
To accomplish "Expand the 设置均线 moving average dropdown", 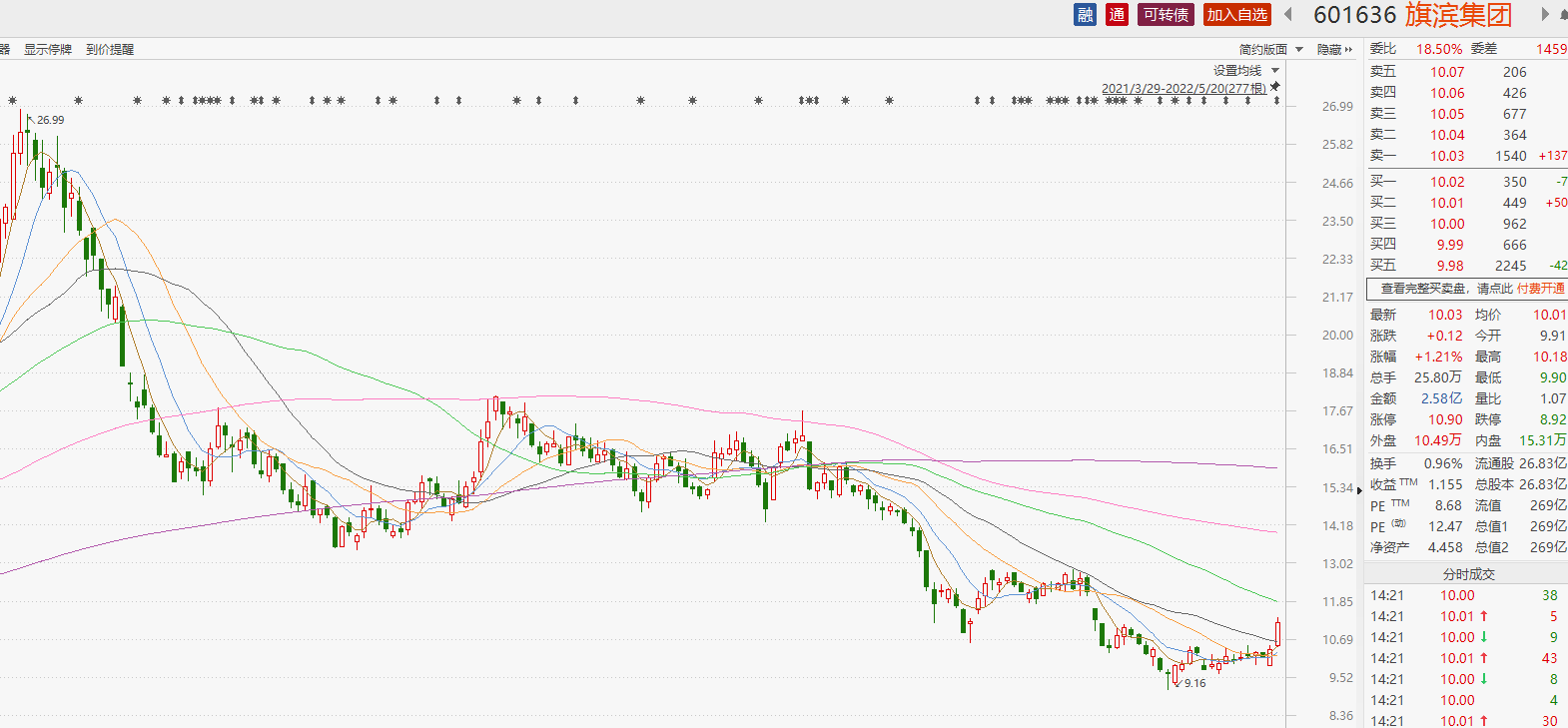I will coord(1245,71).
